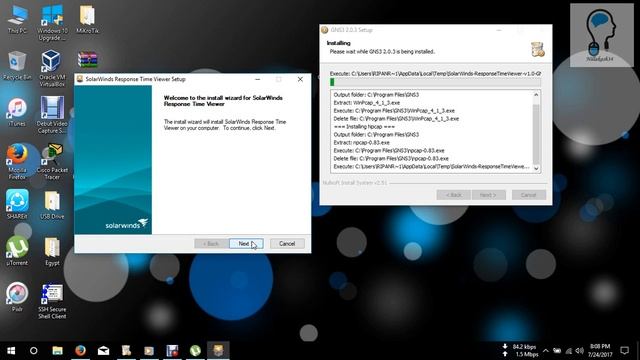Image resolution: width=640 pixels, height=360 pixels.
Task: Click the '=== Installing Npcap ===' log line
Action: click(x=364, y=127)
